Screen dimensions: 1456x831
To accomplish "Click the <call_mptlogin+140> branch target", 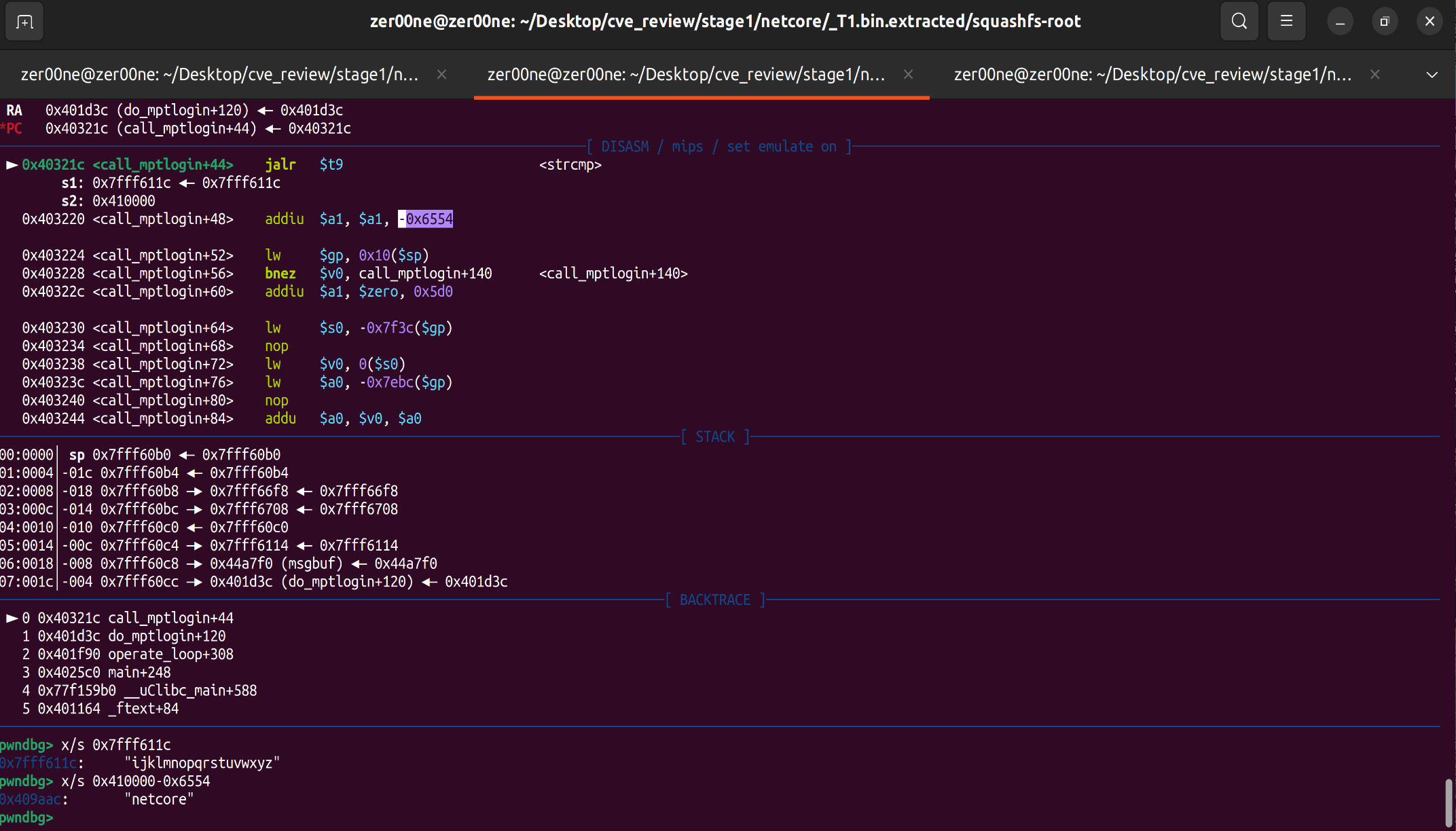I will coord(613,274).
